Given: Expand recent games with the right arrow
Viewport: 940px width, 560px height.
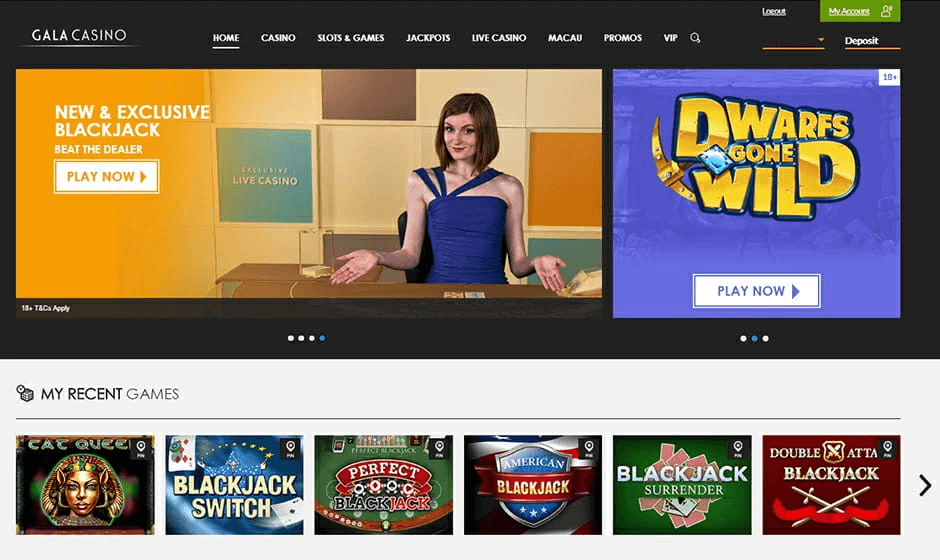Looking at the screenshot, I should click(924, 485).
